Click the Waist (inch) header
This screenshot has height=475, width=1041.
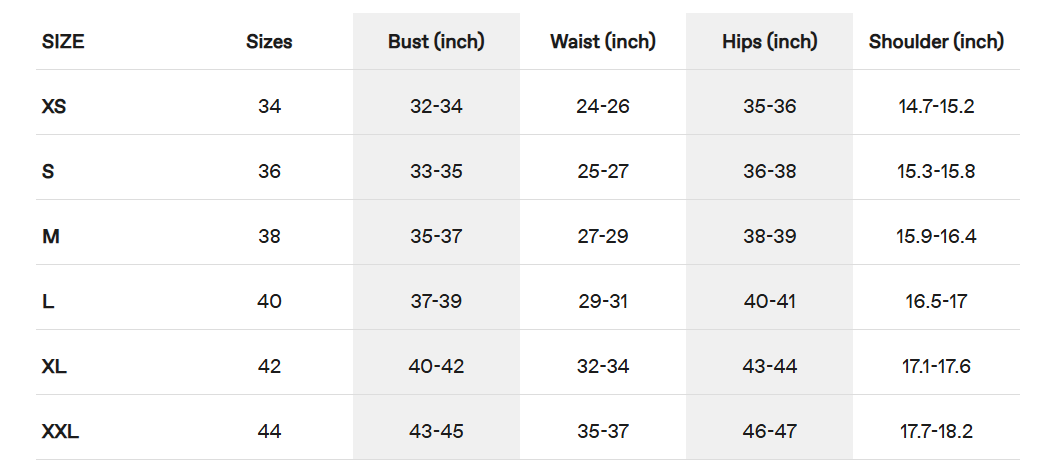(603, 42)
